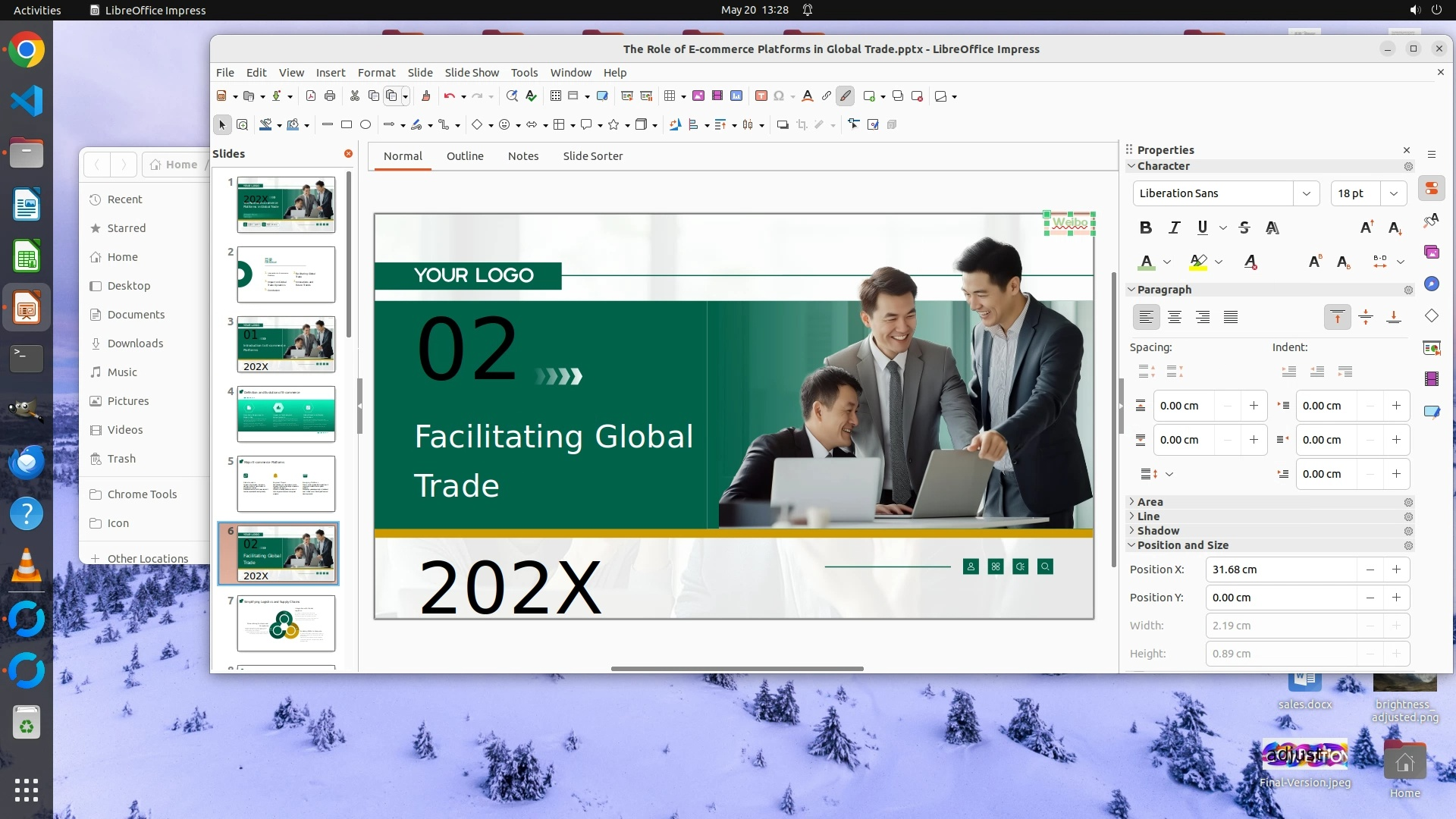Click the Italic formatting icon
Viewport: 1456px width, 819px height.
point(1174,227)
